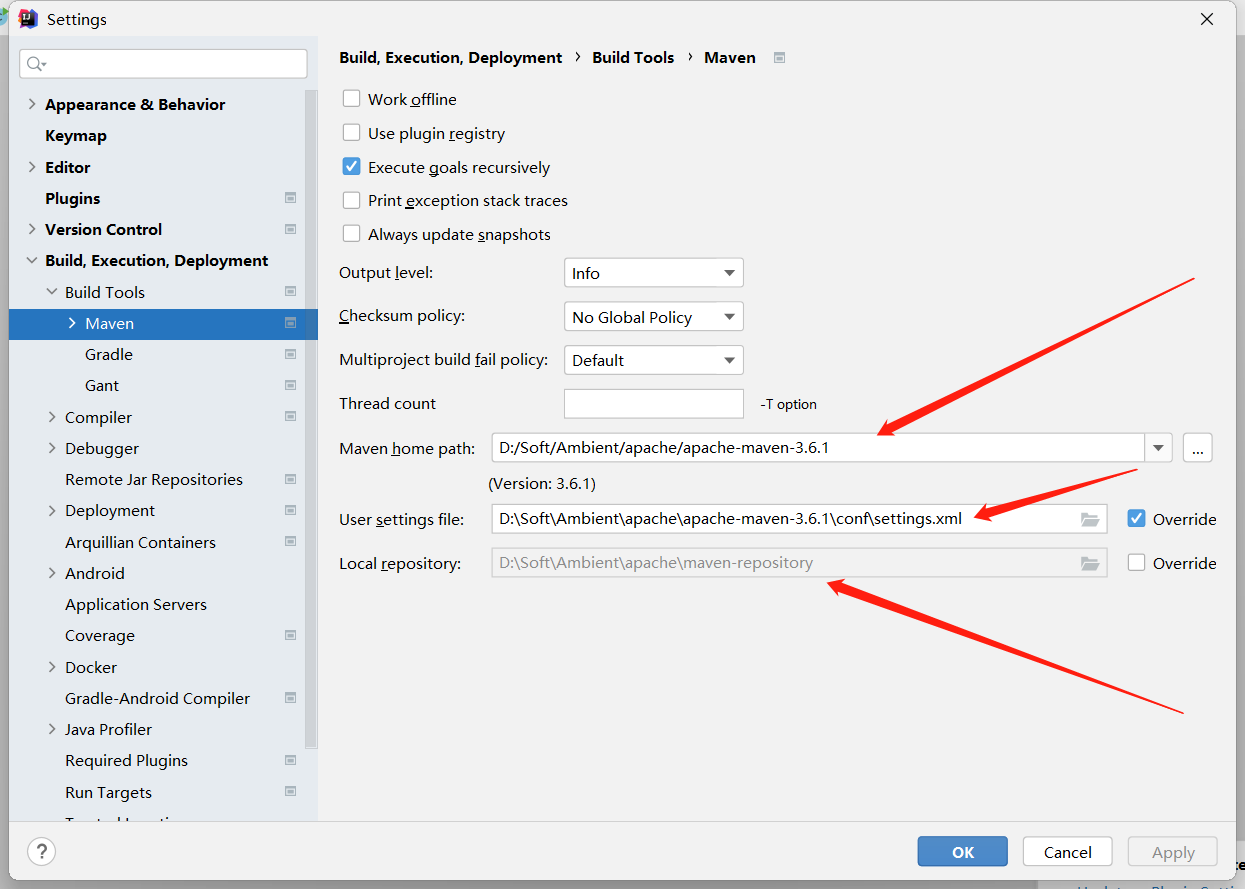Image resolution: width=1245 pixels, height=889 pixels.
Task: Click the project icon on the Coverage row
Action: (290, 635)
